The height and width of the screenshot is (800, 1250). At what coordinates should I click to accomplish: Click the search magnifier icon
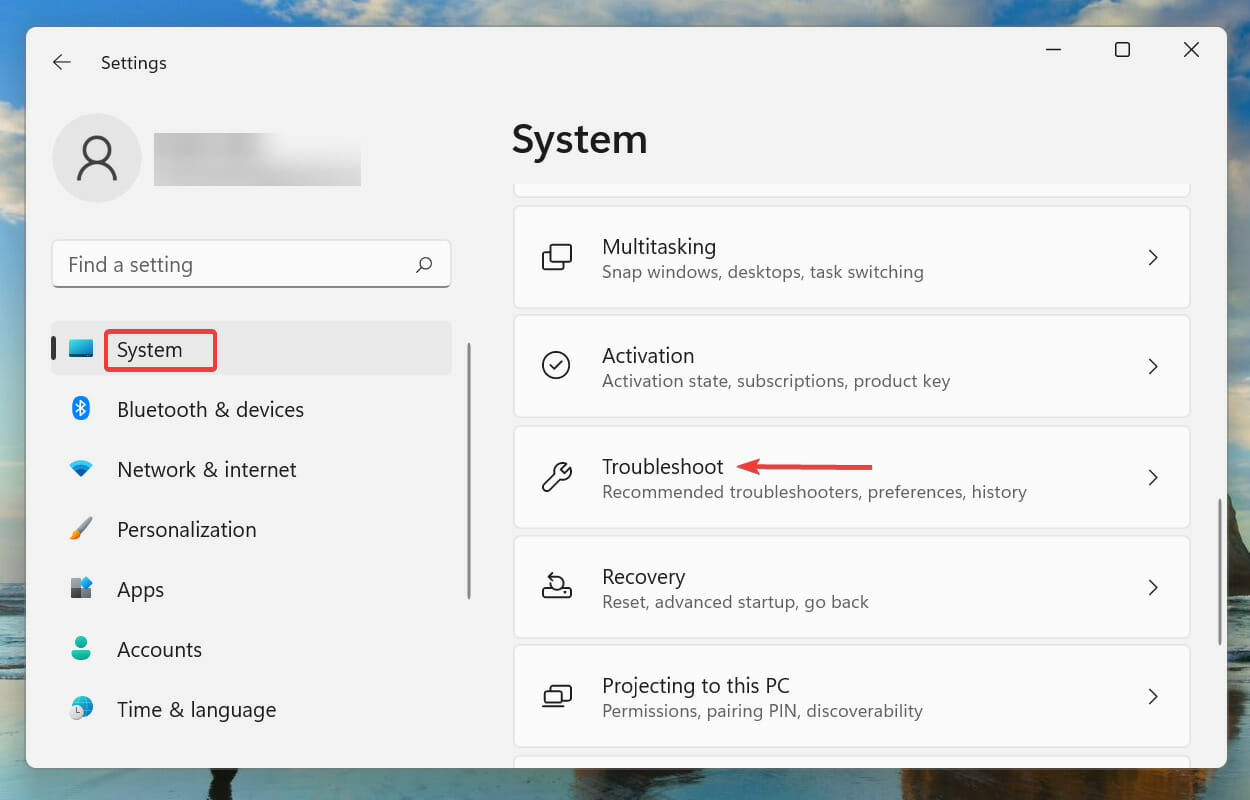[424, 264]
